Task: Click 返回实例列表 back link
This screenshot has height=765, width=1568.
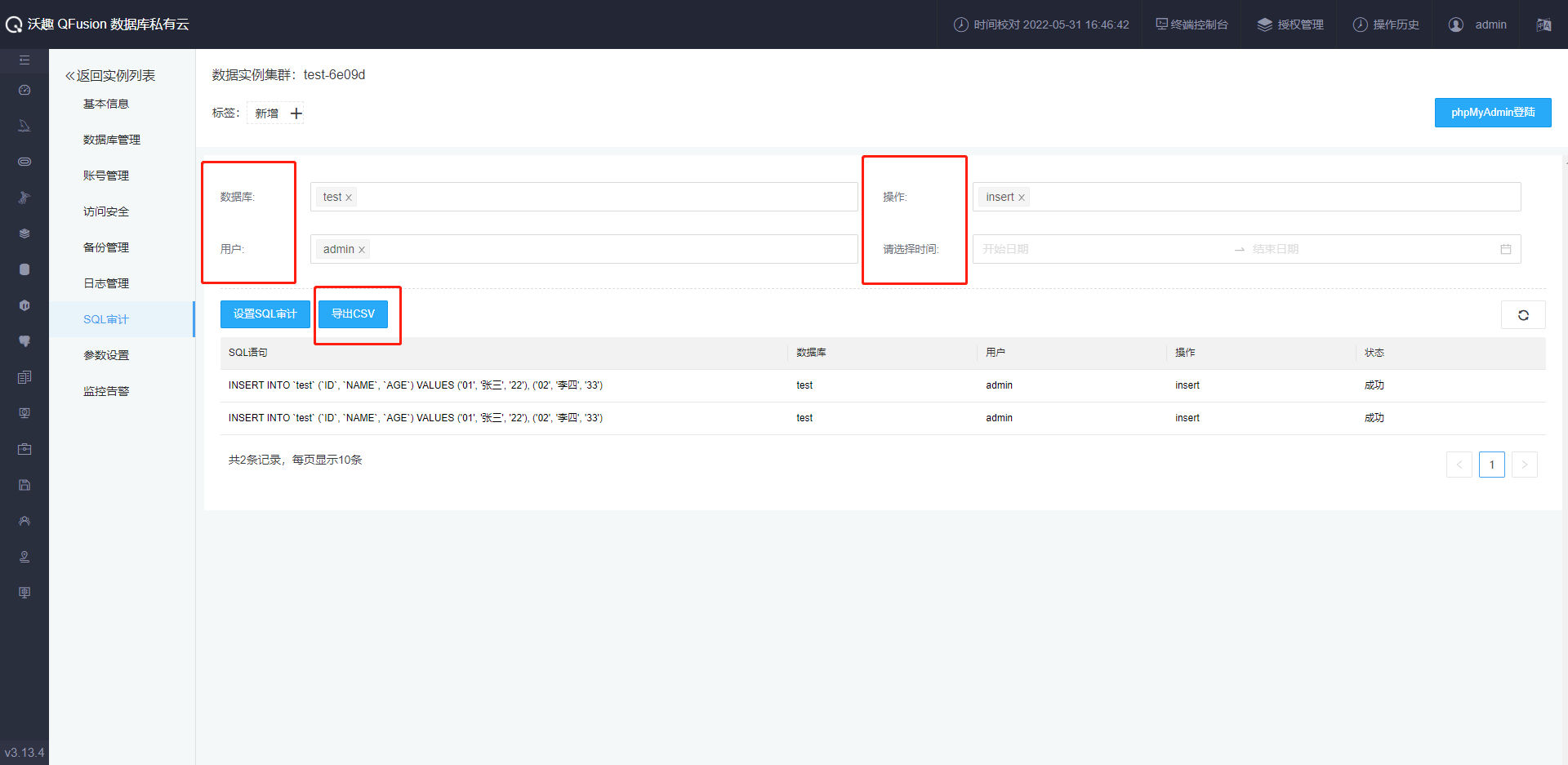Action: tap(110, 75)
